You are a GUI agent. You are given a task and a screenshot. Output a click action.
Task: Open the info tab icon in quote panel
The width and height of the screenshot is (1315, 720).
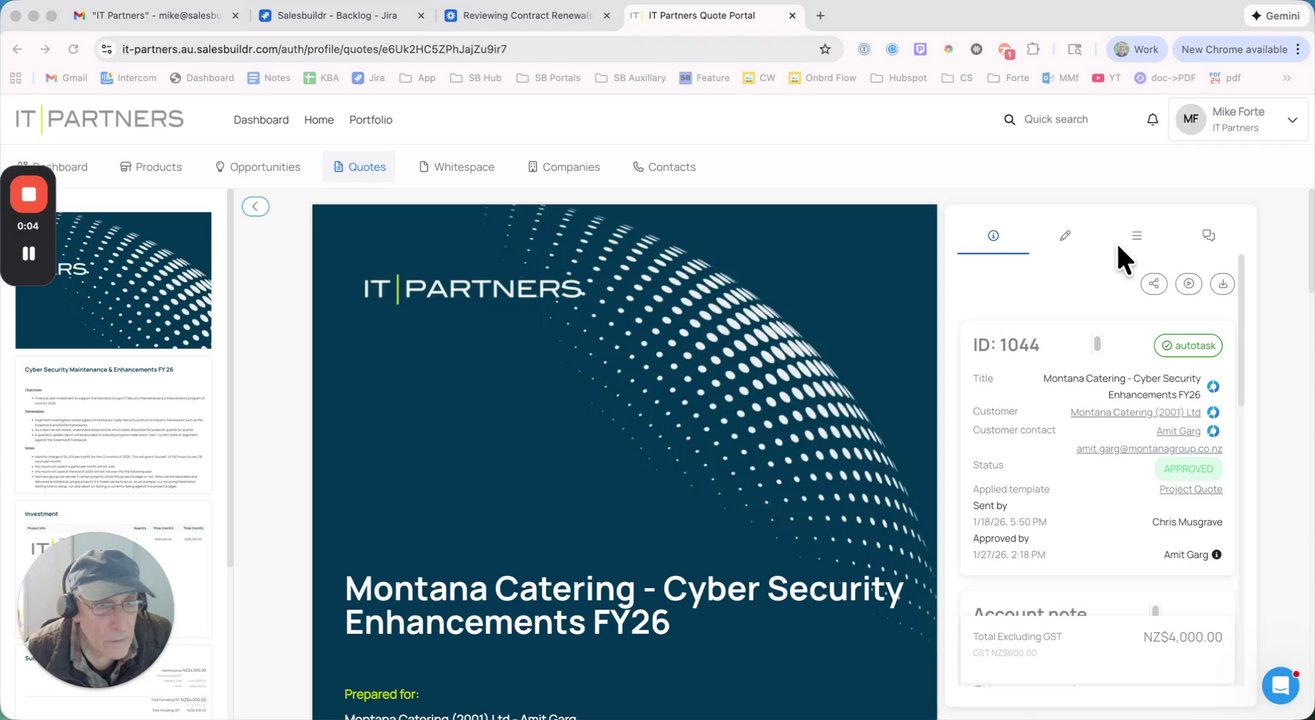tap(993, 236)
